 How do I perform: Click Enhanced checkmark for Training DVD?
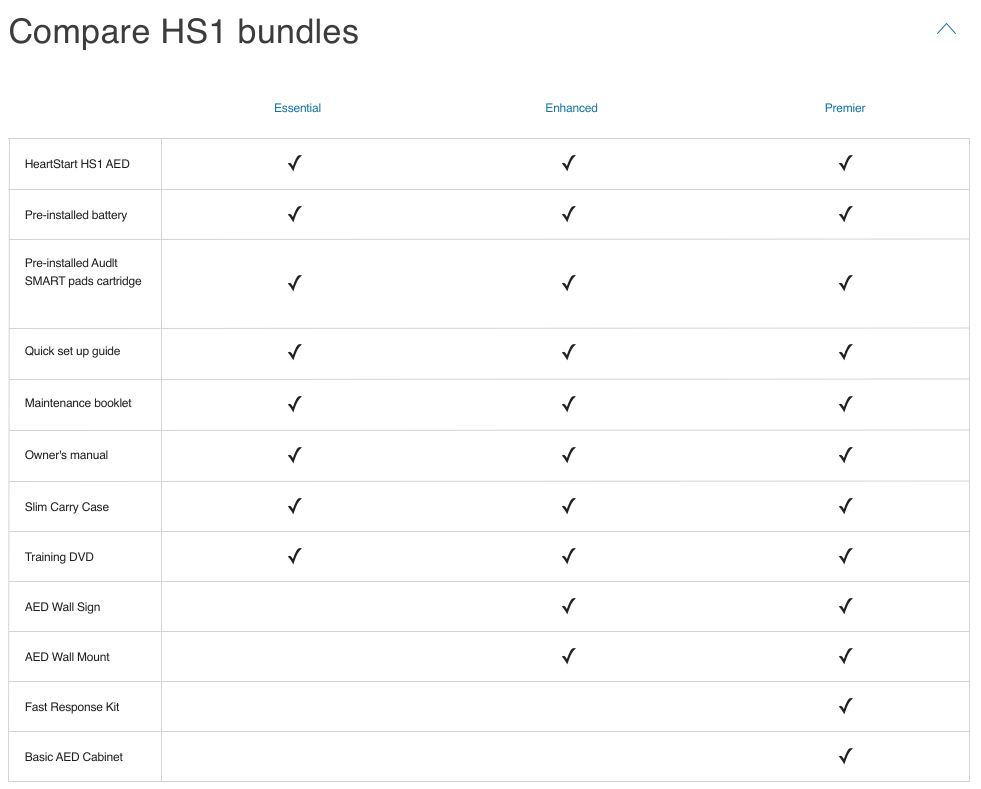click(x=569, y=556)
